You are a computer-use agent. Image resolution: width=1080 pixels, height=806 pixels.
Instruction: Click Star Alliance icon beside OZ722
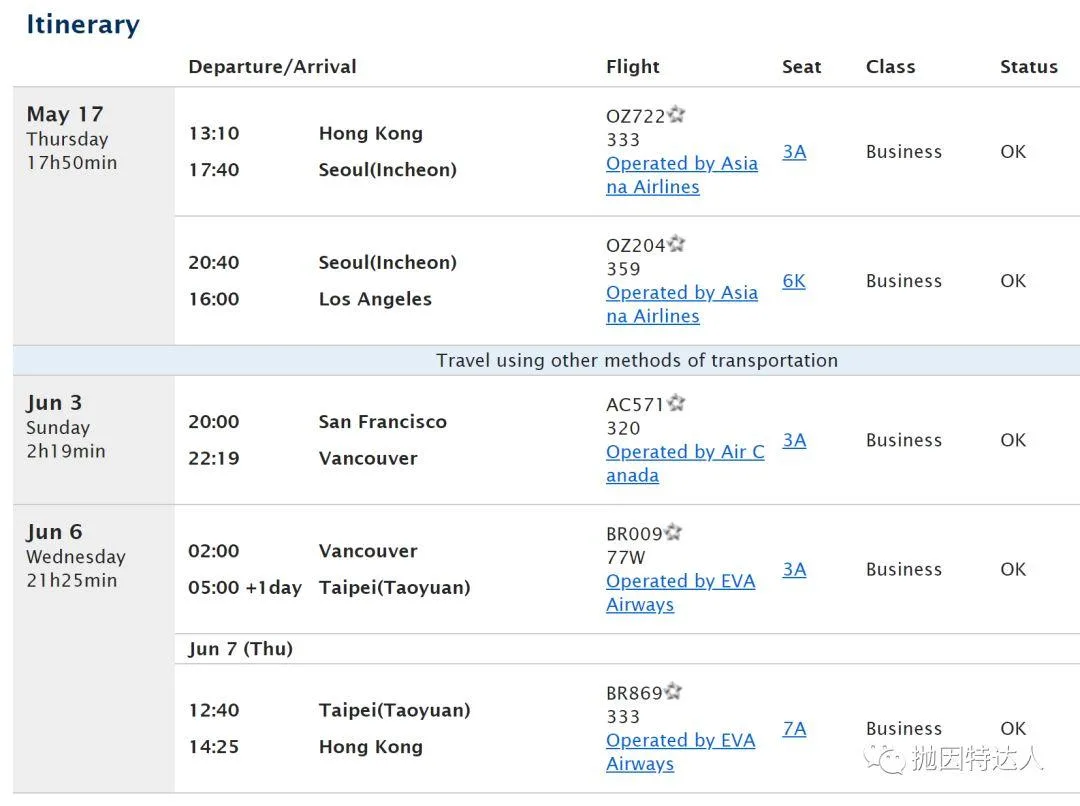pyautogui.click(x=676, y=114)
